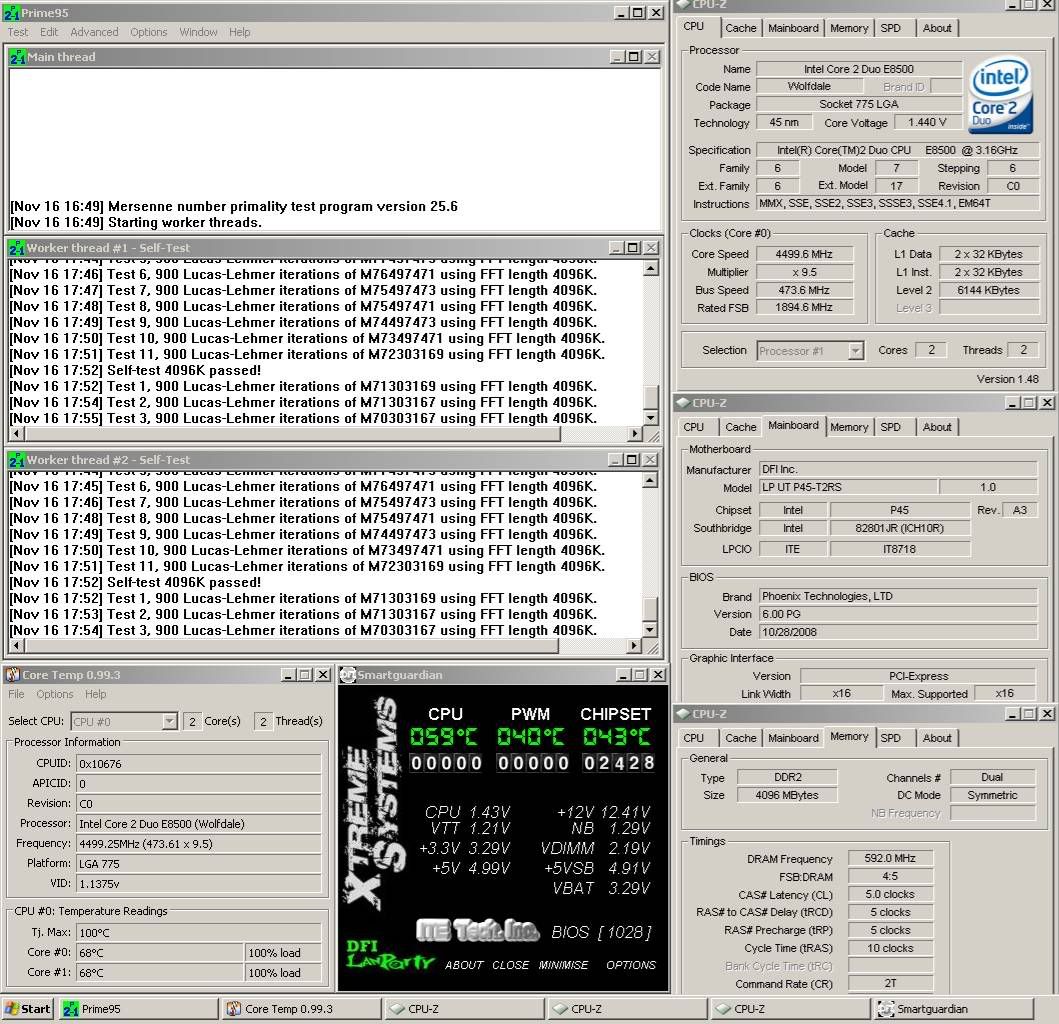Click the Smartguardian title bar DFI icon
The height and width of the screenshot is (1024, 1059).
[x=347, y=675]
